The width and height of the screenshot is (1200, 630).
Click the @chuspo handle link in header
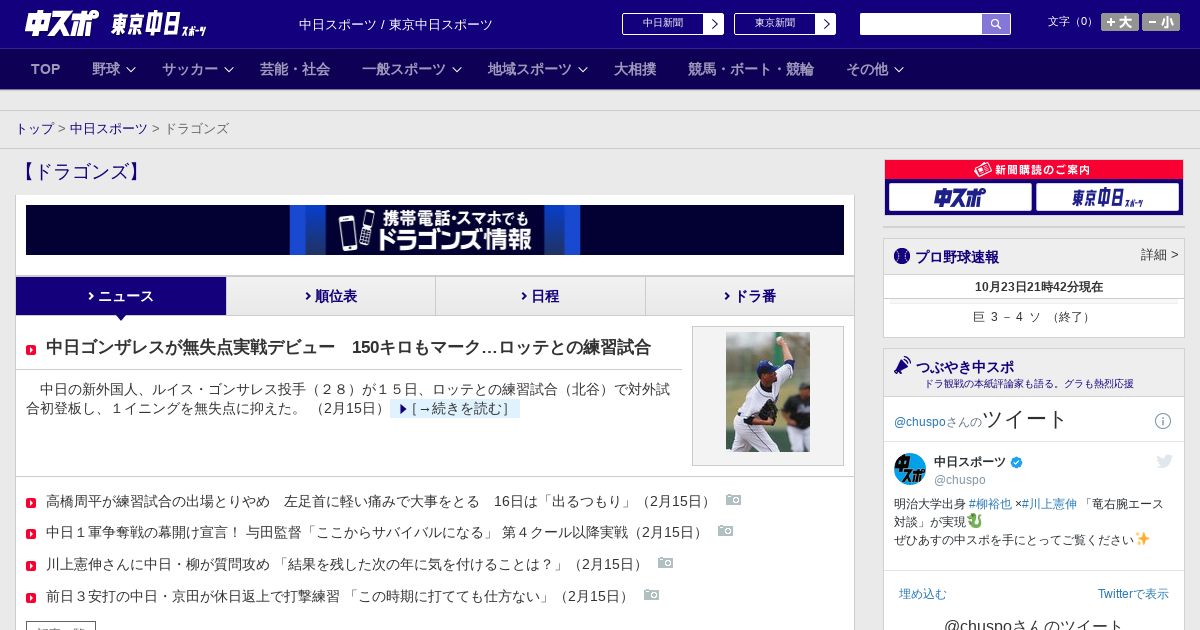coord(922,422)
